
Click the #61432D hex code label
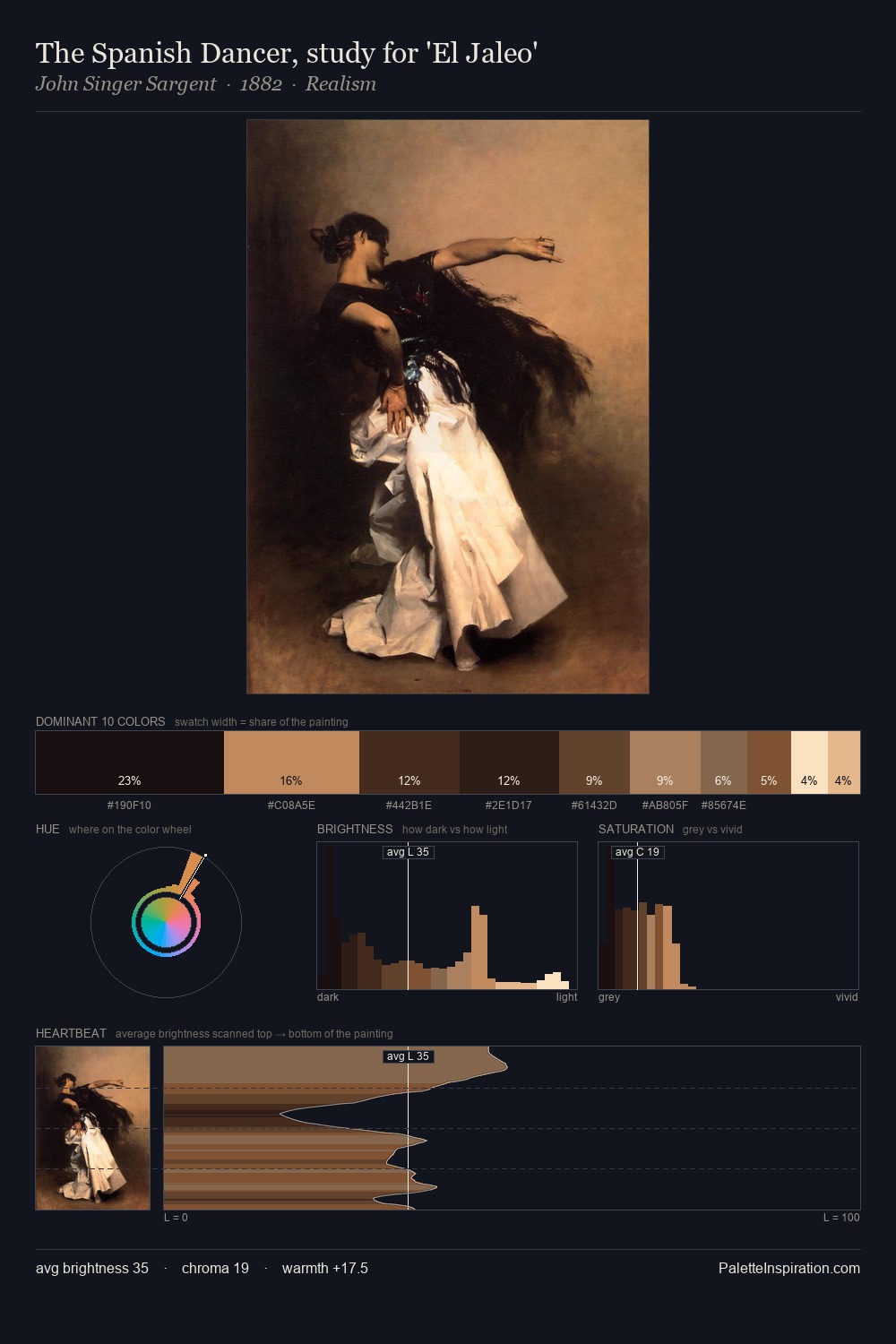(594, 805)
